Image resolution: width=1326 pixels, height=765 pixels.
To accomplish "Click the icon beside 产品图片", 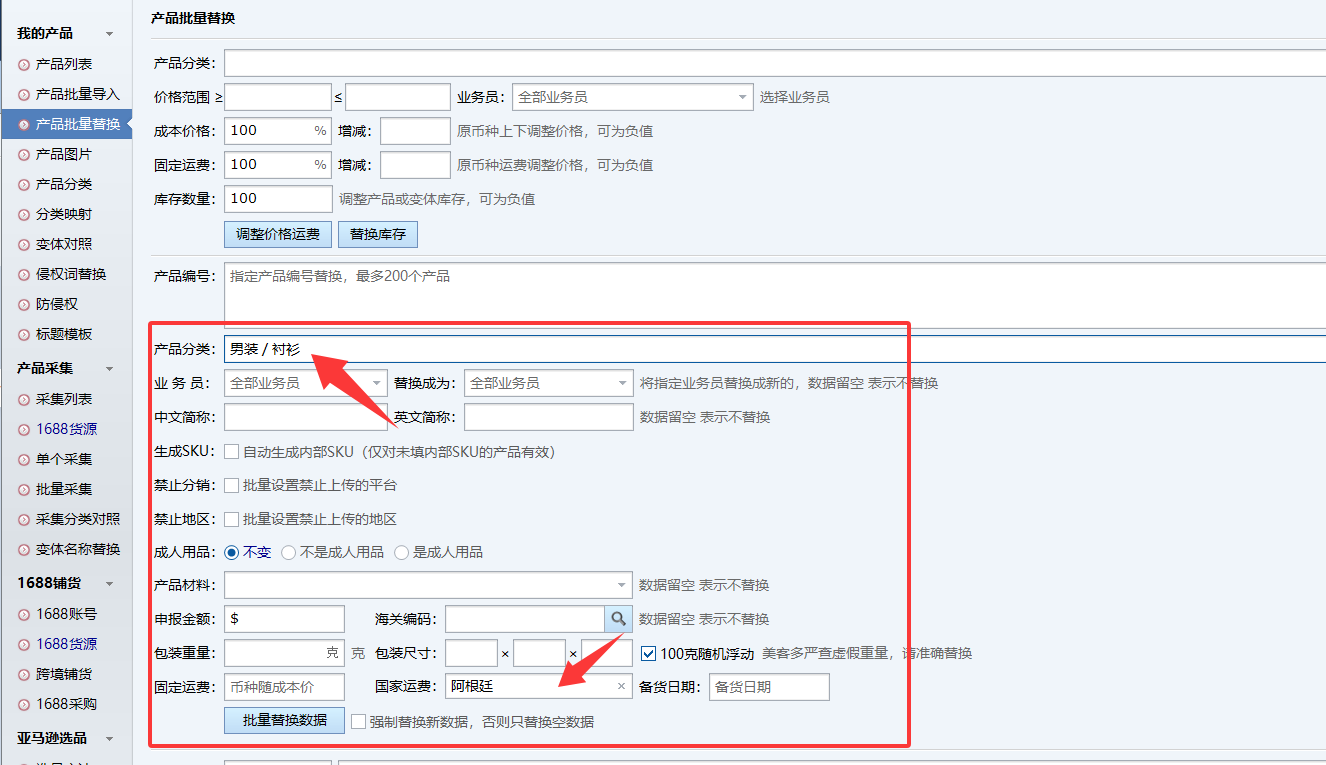I will [x=24, y=154].
